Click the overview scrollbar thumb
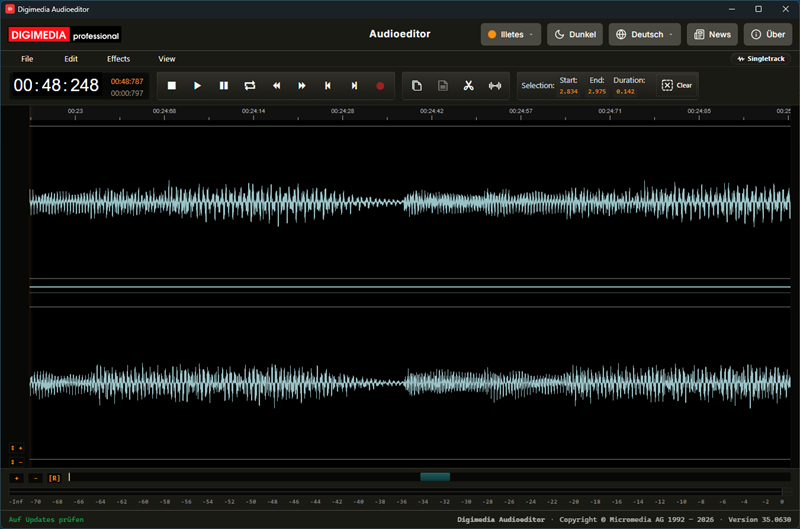 tap(435, 477)
